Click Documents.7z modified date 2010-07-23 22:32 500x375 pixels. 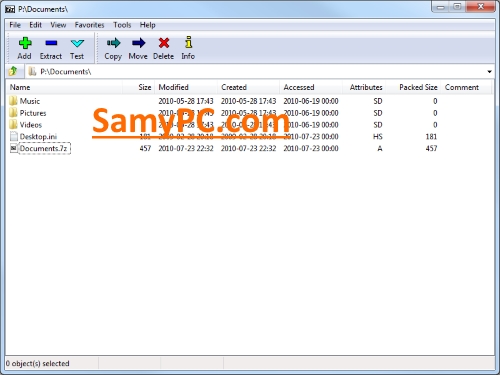(x=186, y=148)
